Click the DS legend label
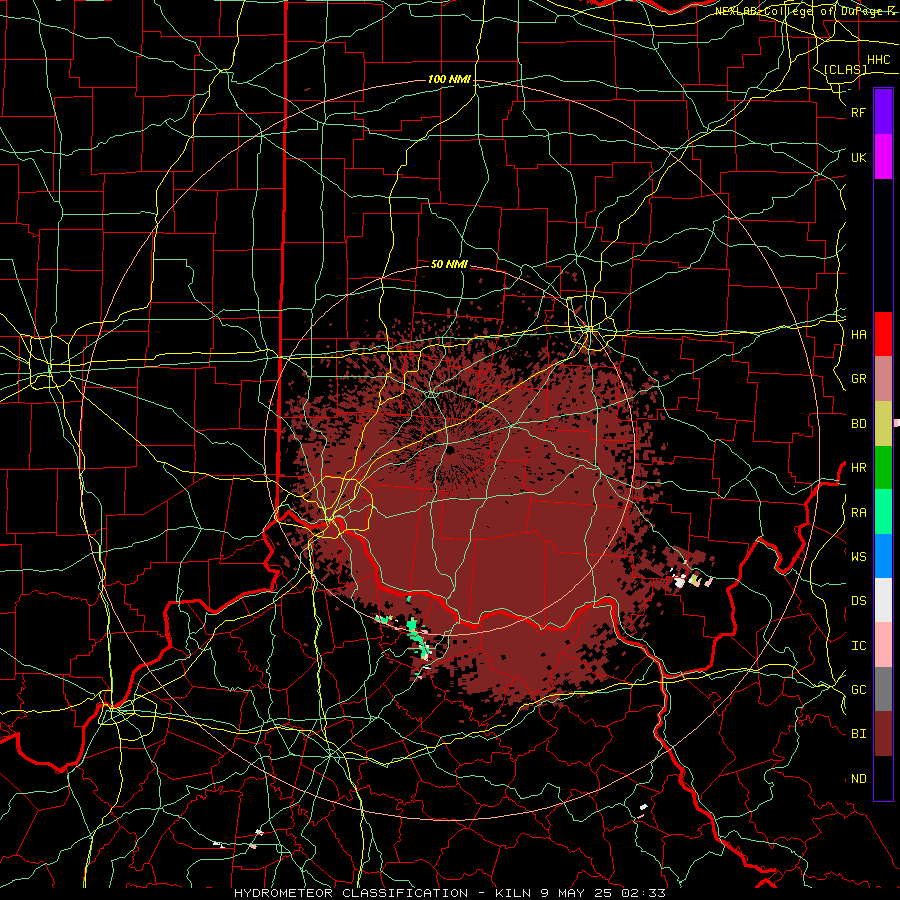Screen dimensions: 900x900 [858, 601]
